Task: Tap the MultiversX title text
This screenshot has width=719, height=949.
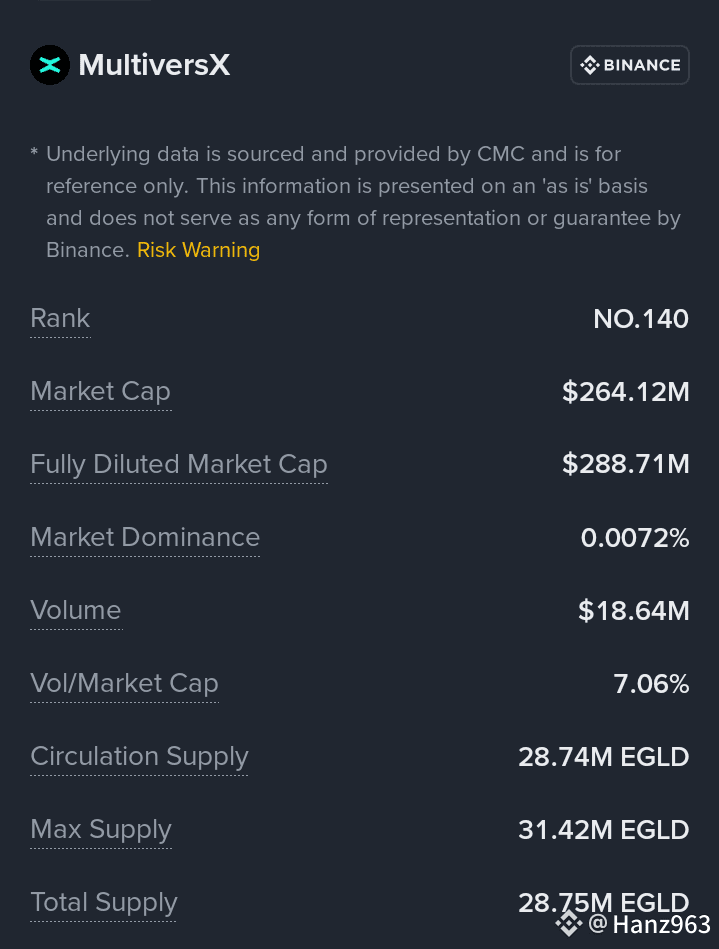Action: point(154,65)
